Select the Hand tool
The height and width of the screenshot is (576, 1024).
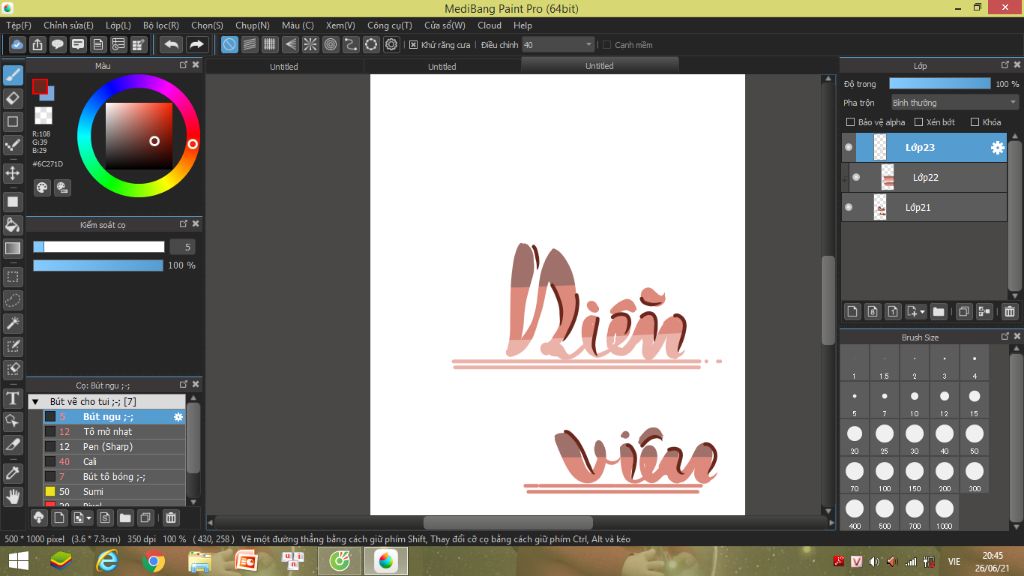tap(12, 497)
